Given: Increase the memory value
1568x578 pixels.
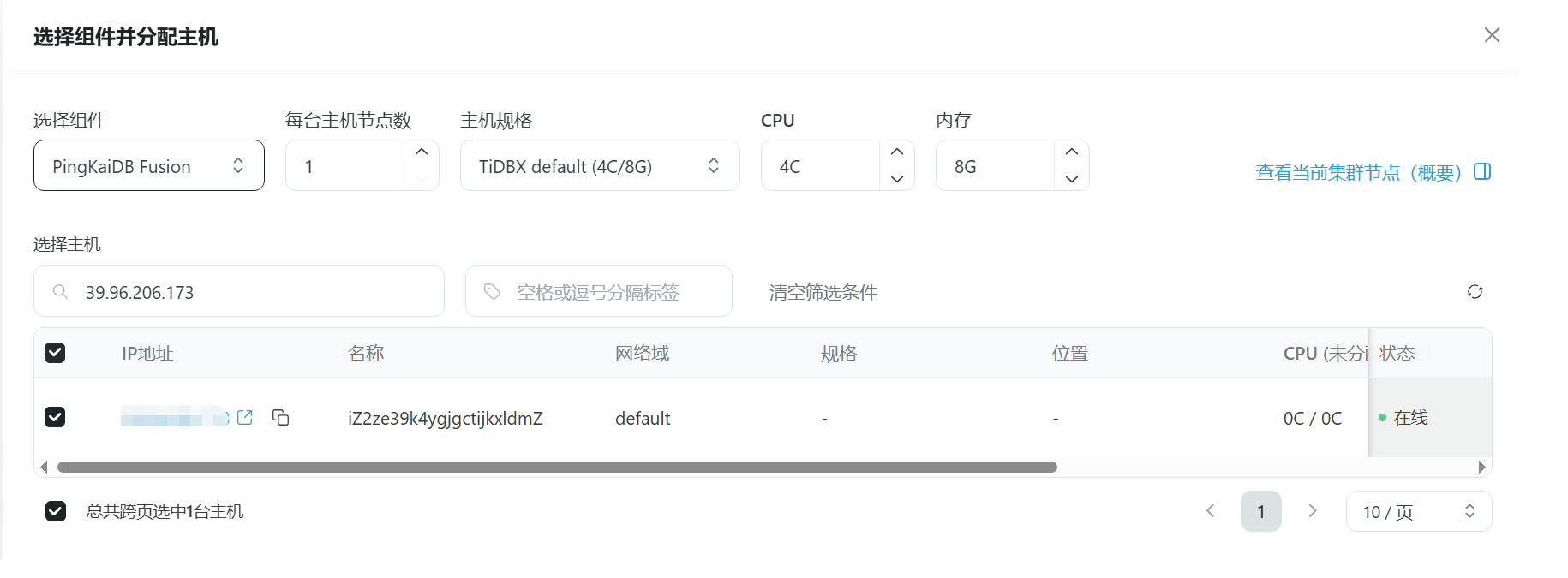Looking at the screenshot, I should click(1072, 152).
